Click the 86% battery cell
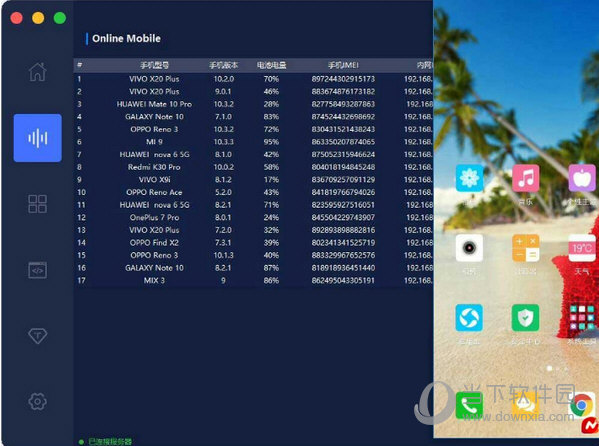Screen dimensions: 599x446 271,281
